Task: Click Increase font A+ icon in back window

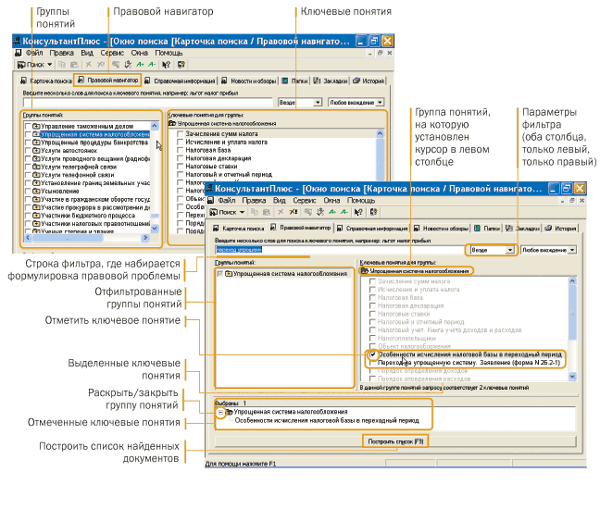Action: click(140, 65)
